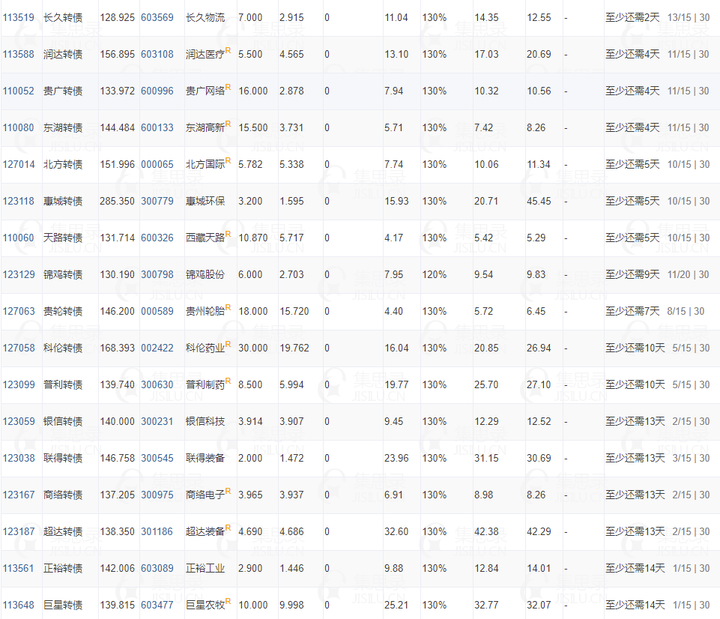720x619 pixels.
Task: Open bond code 123059 link
Action: click(x=18, y=422)
